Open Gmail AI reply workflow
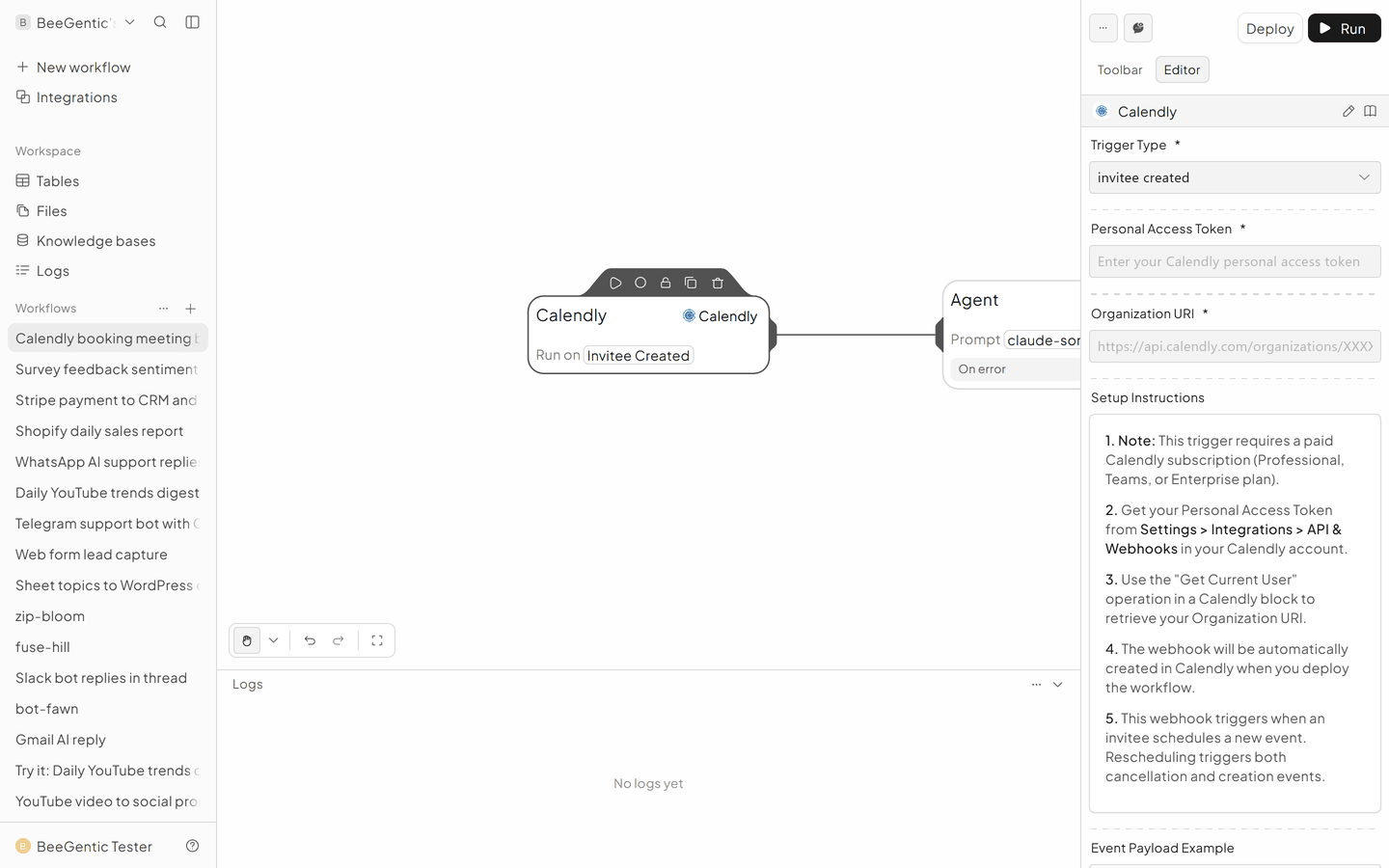This screenshot has height=868, width=1389. (108, 740)
